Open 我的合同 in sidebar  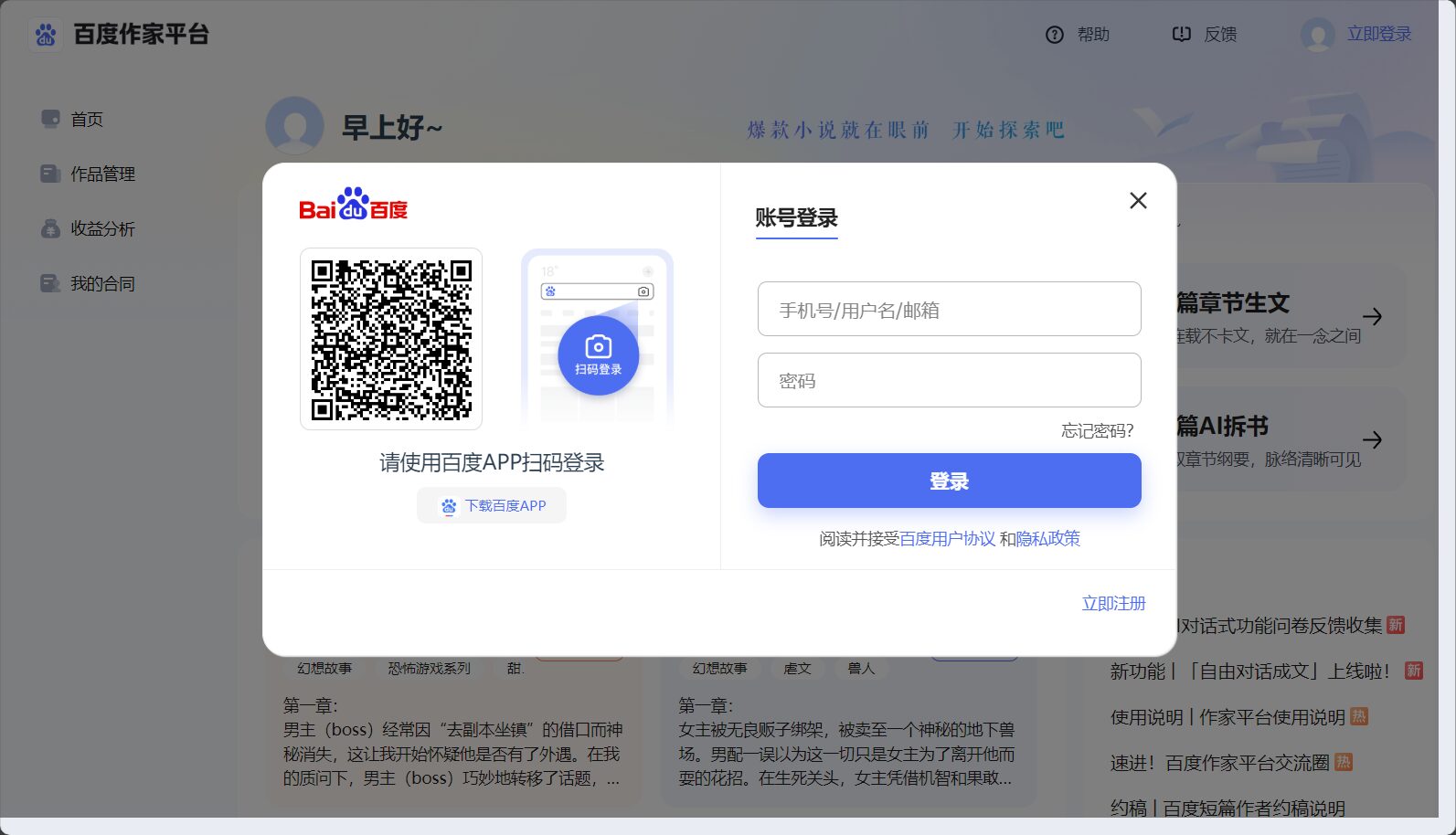[102, 284]
